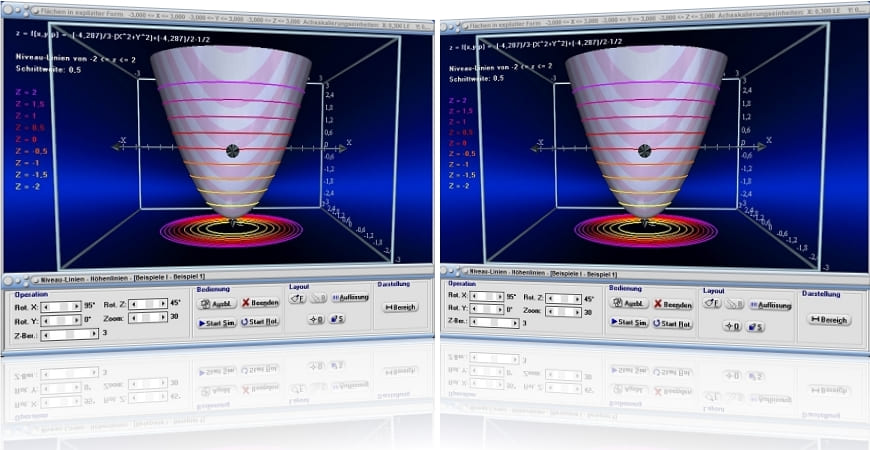Click Rot. Z right arrow, right window
The width and height of the screenshot is (870, 450).
coord(578,299)
